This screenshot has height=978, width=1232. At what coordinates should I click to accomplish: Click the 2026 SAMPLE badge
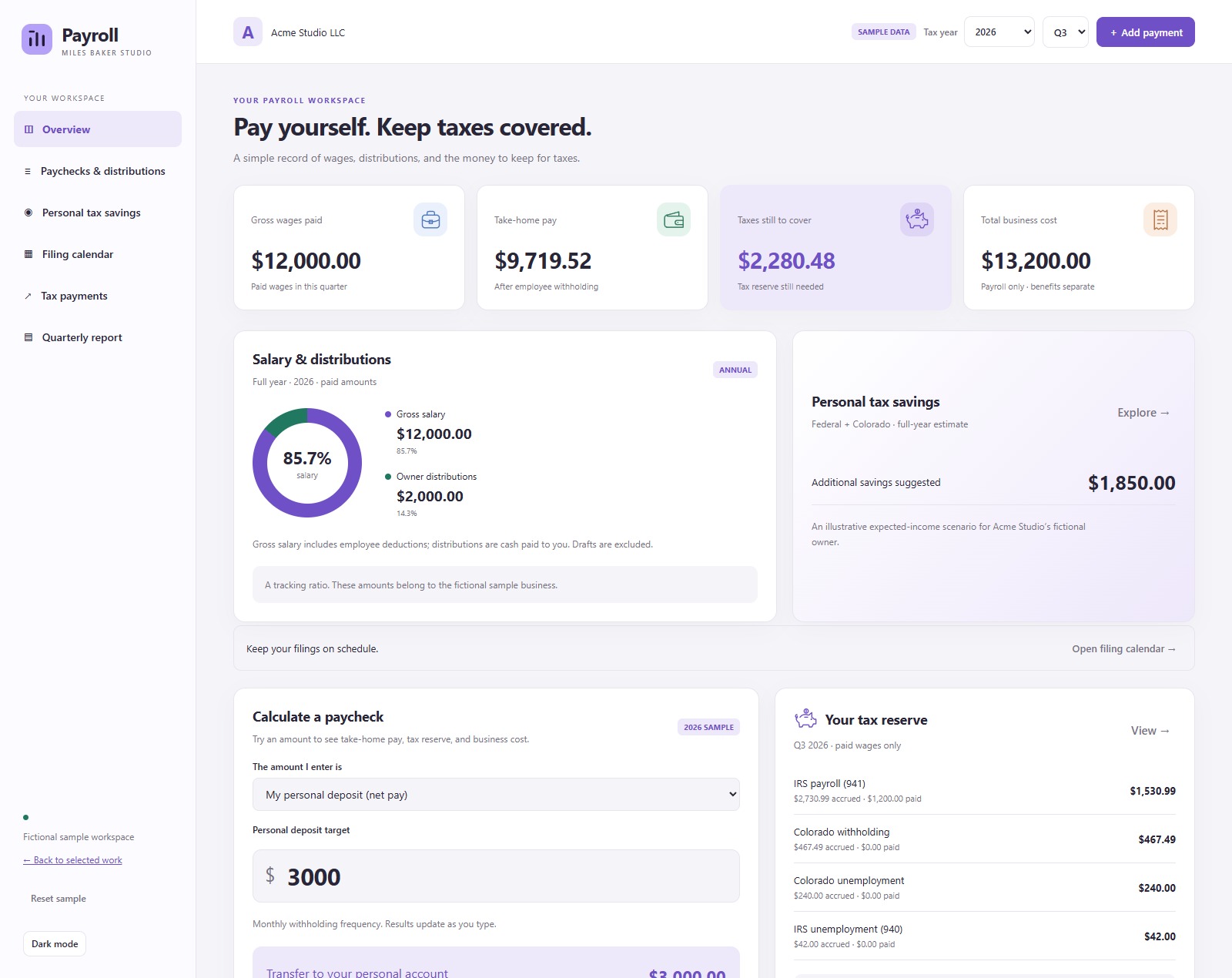708,727
